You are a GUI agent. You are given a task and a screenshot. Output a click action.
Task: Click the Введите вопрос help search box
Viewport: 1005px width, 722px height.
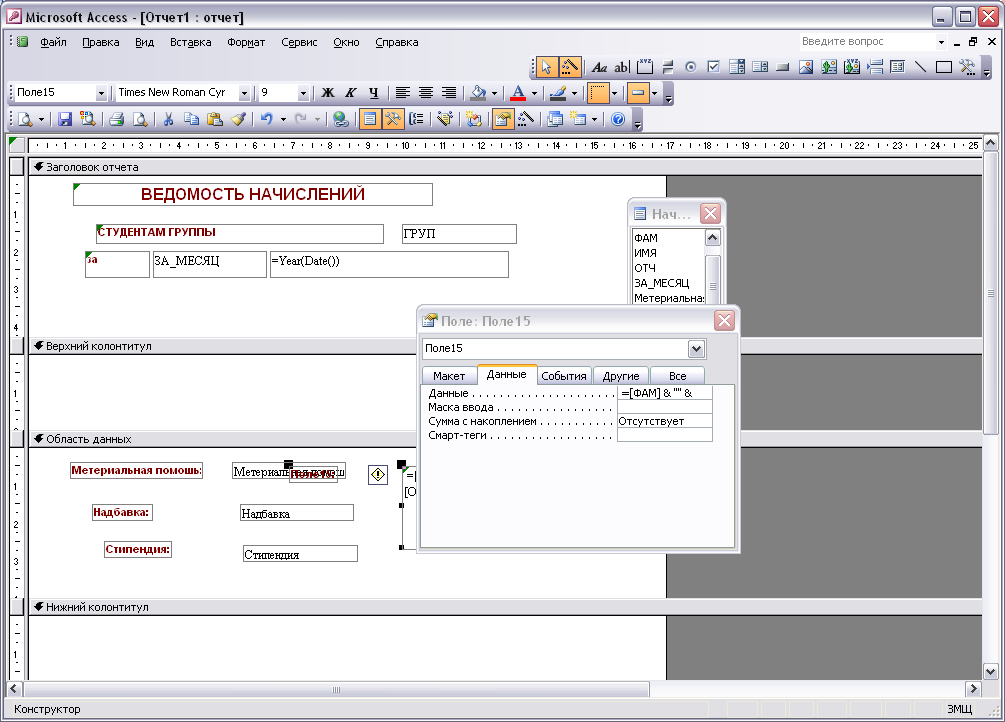click(867, 42)
